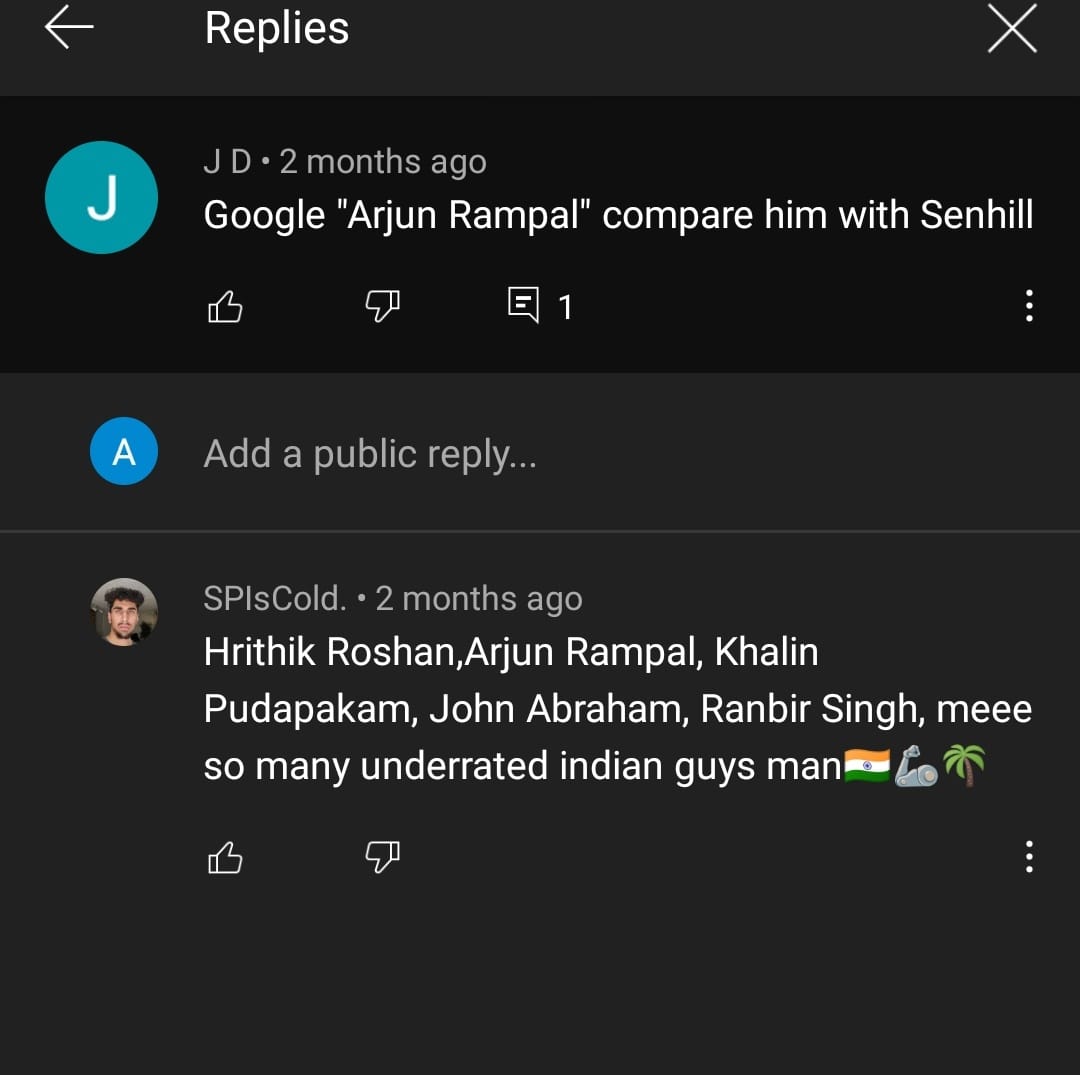
Task: Tap your own avatar next to reply box
Action: click(x=124, y=452)
